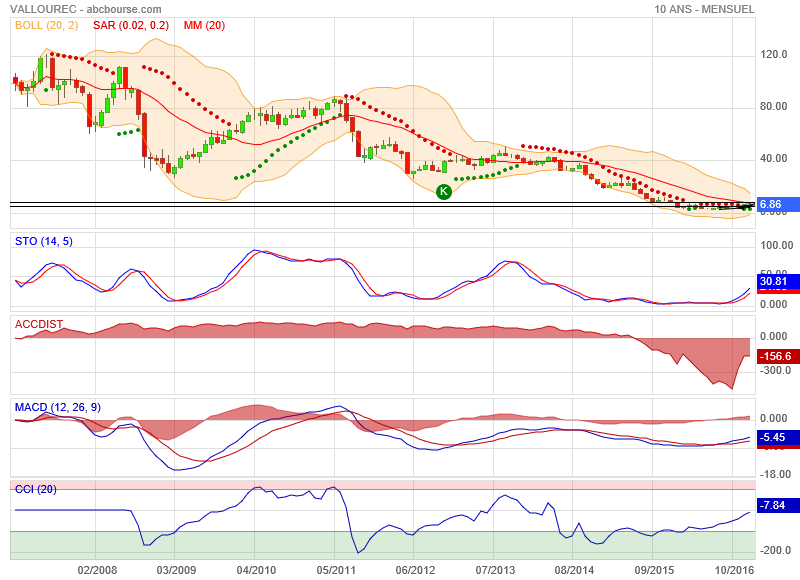Click the -300.0 ACCDIST axis label
This screenshot has height=580, width=800.
point(776,370)
